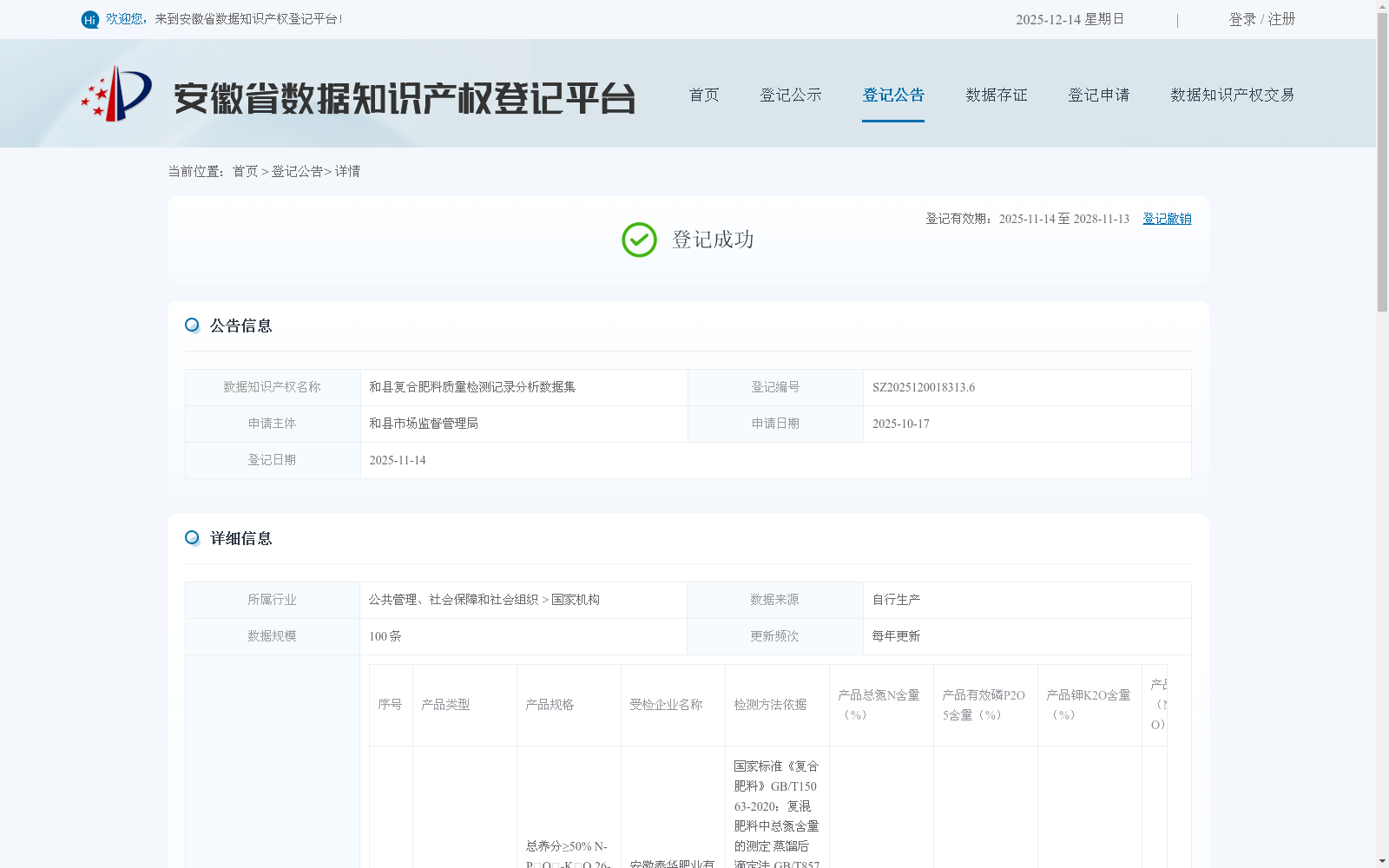Open the 登记申请 menu item
The width and height of the screenshot is (1389, 868).
tap(1099, 95)
